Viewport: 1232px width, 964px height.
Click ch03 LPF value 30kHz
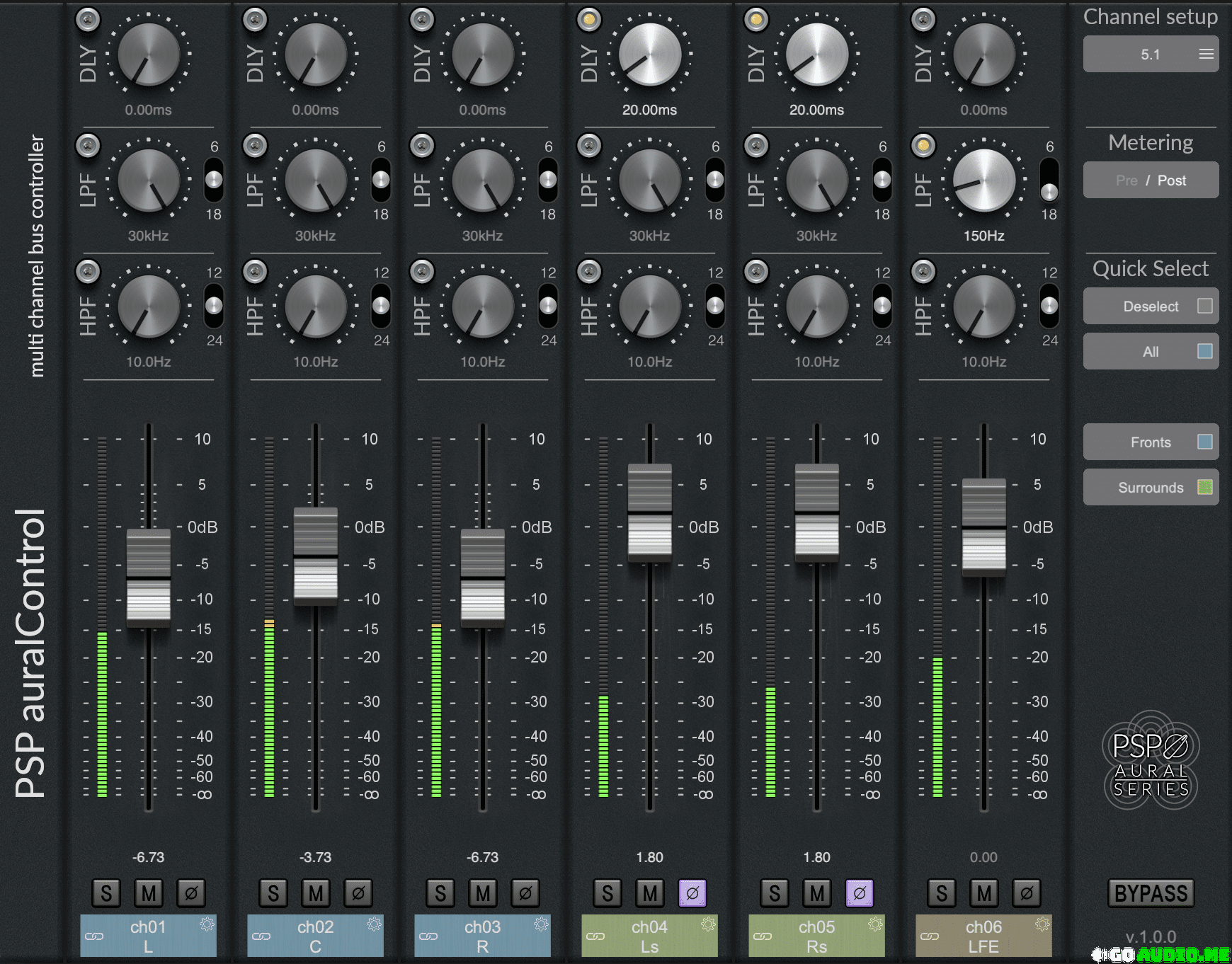pyautogui.click(x=483, y=236)
